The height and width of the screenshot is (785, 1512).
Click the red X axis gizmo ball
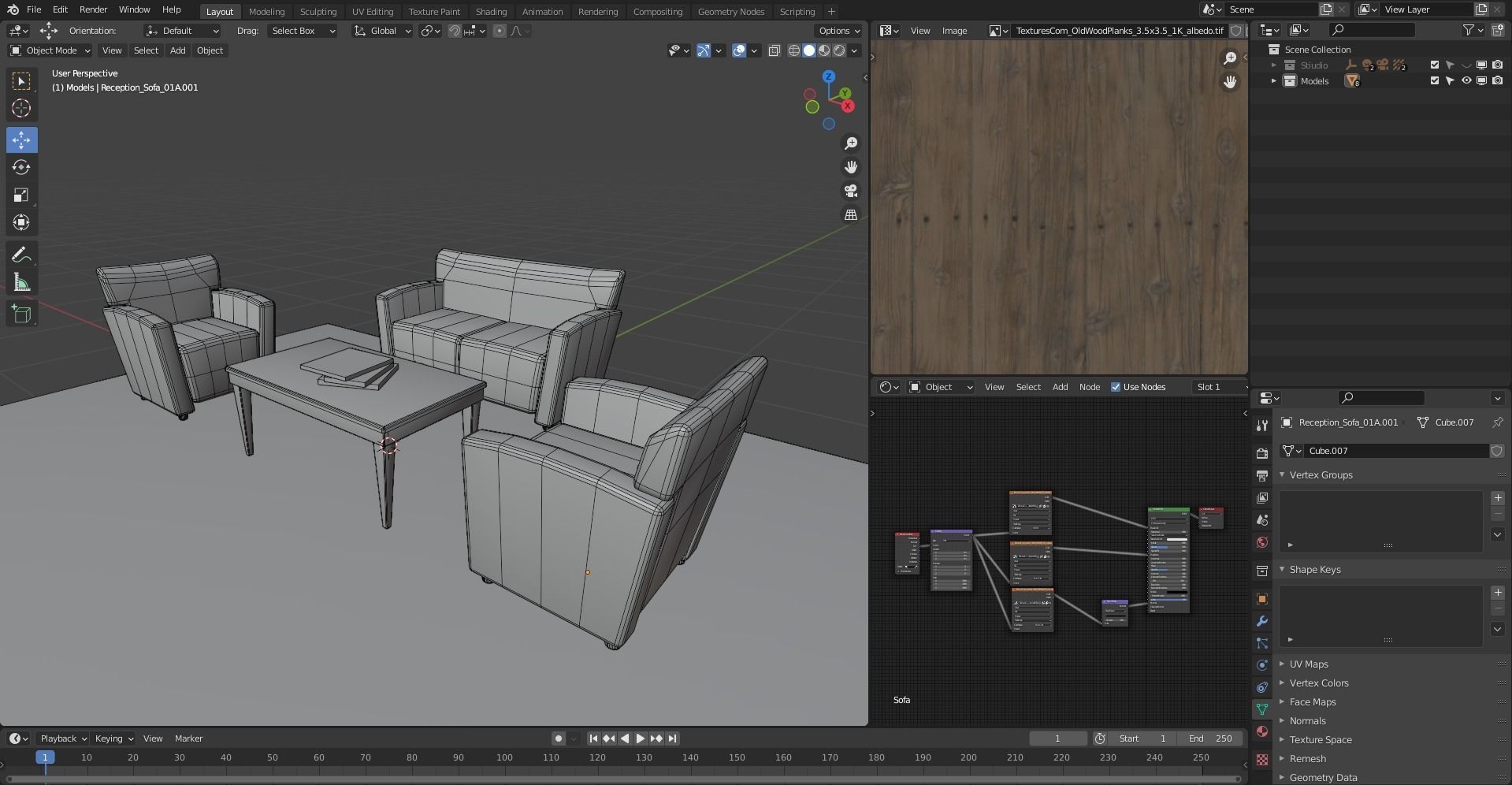(847, 106)
